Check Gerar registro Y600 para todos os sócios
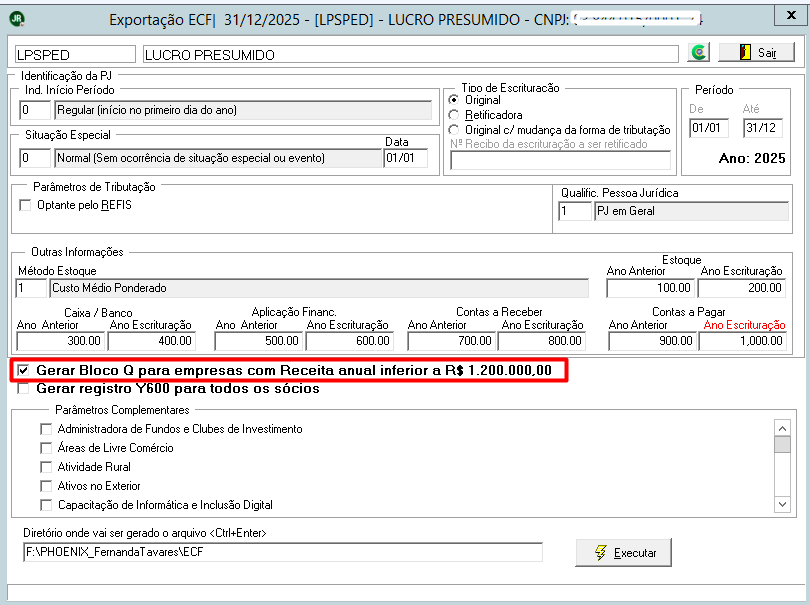810x605 pixels. click(23, 389)
